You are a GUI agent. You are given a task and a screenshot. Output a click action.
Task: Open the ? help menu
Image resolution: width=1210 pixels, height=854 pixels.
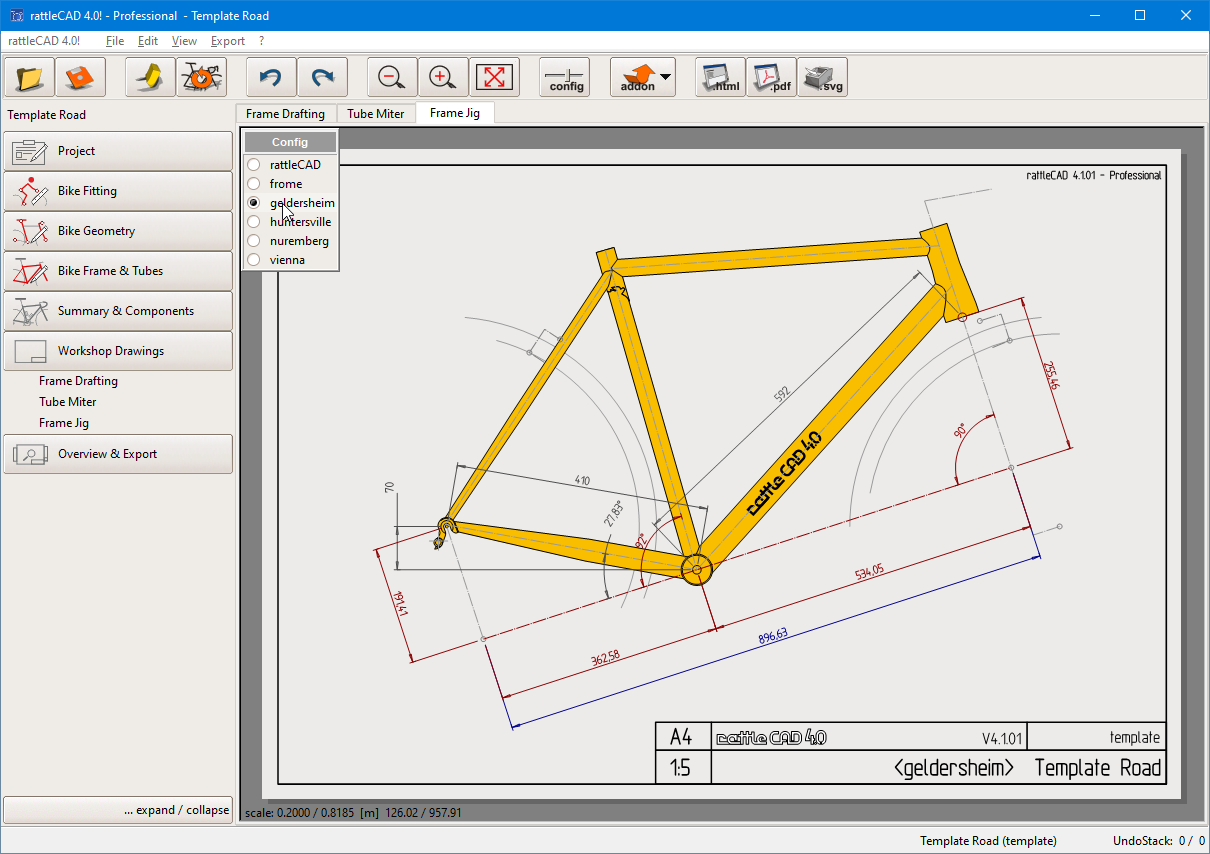tap(262, 41)
